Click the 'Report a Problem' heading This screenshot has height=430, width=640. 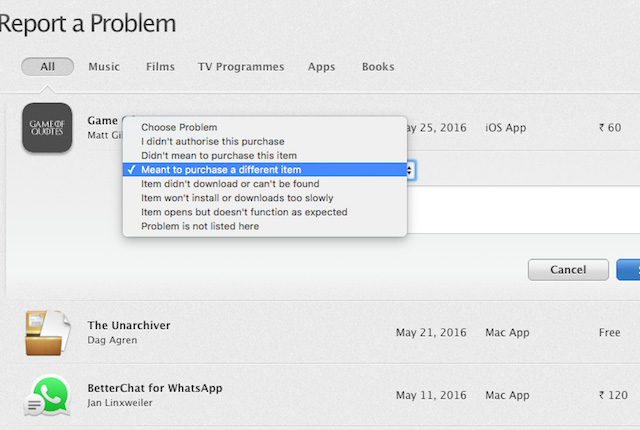pyautogui.click(x=87, y=23)
